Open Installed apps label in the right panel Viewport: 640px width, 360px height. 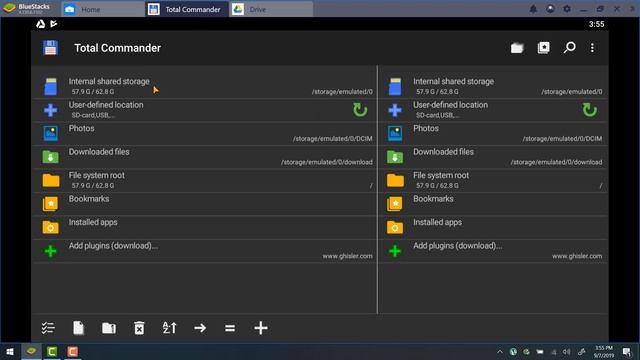click(438, 222)
